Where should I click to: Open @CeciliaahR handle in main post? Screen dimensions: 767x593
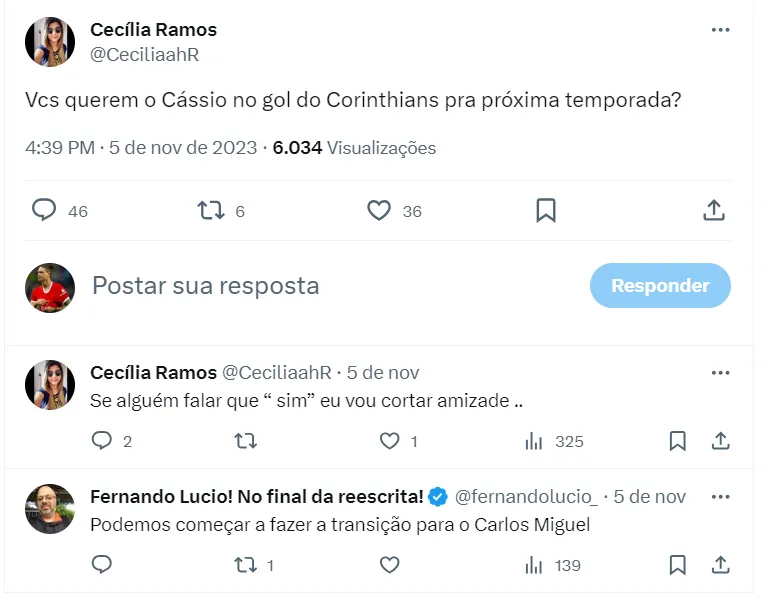[144, 55]
